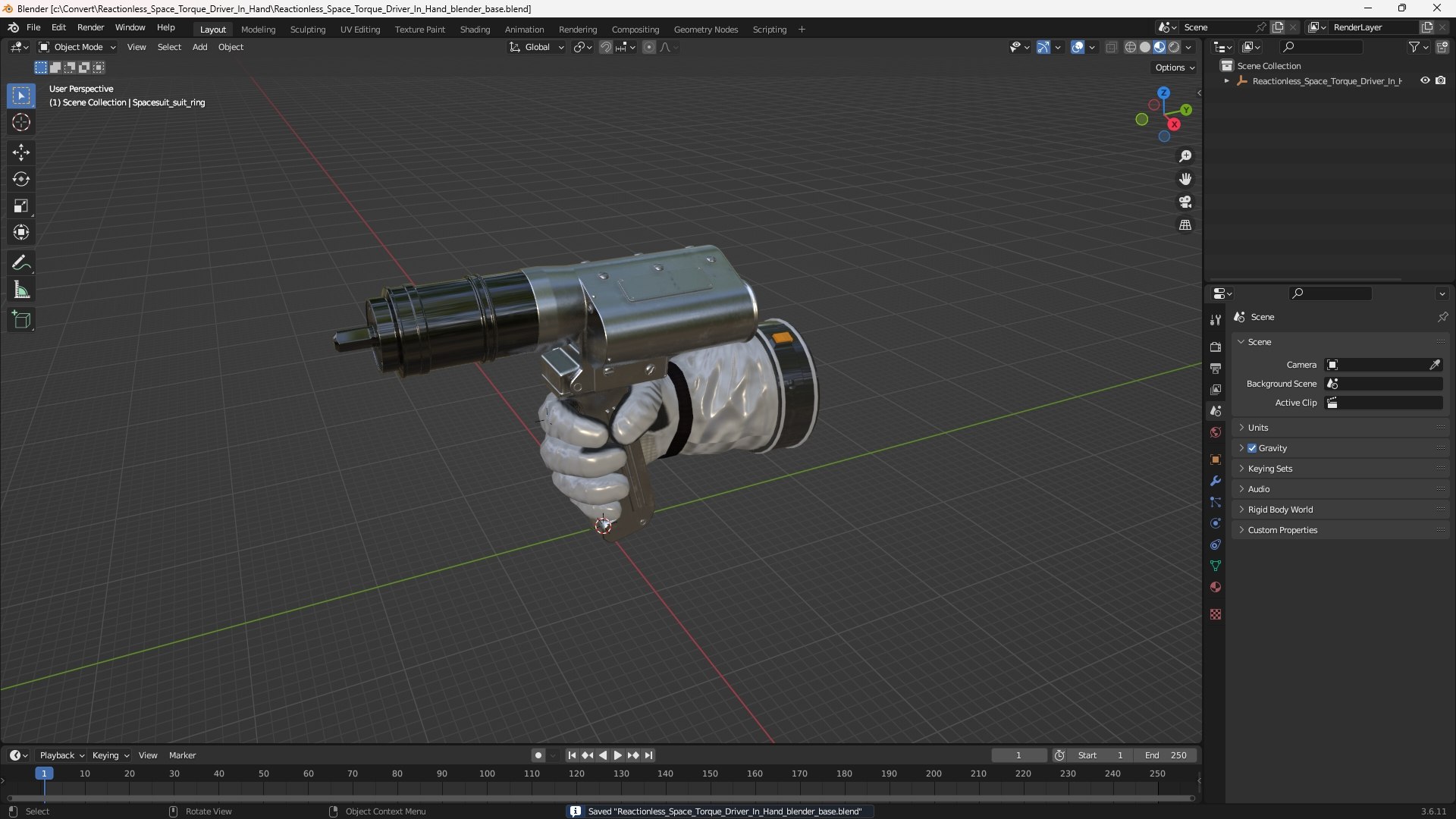Choose the Add Cube tool
Viewport: 1456px width, 819px height.
click(21, 320)
